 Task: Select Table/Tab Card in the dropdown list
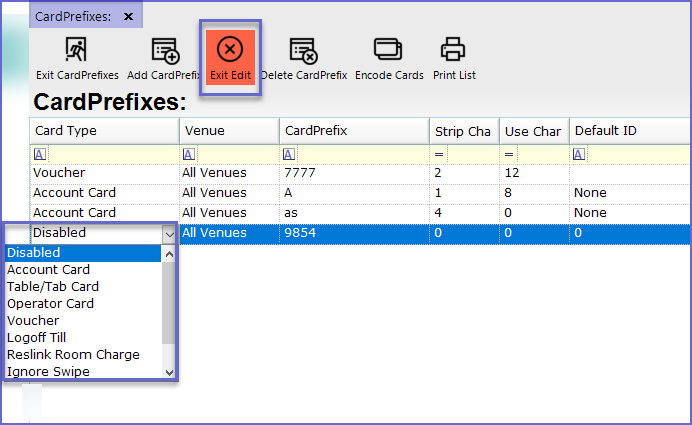(52, 287)
